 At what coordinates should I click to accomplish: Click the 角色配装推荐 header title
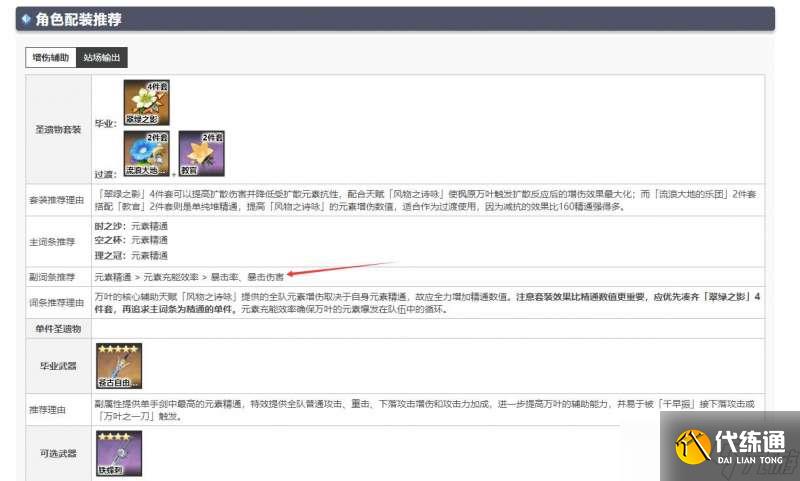(x=78, y=19)
